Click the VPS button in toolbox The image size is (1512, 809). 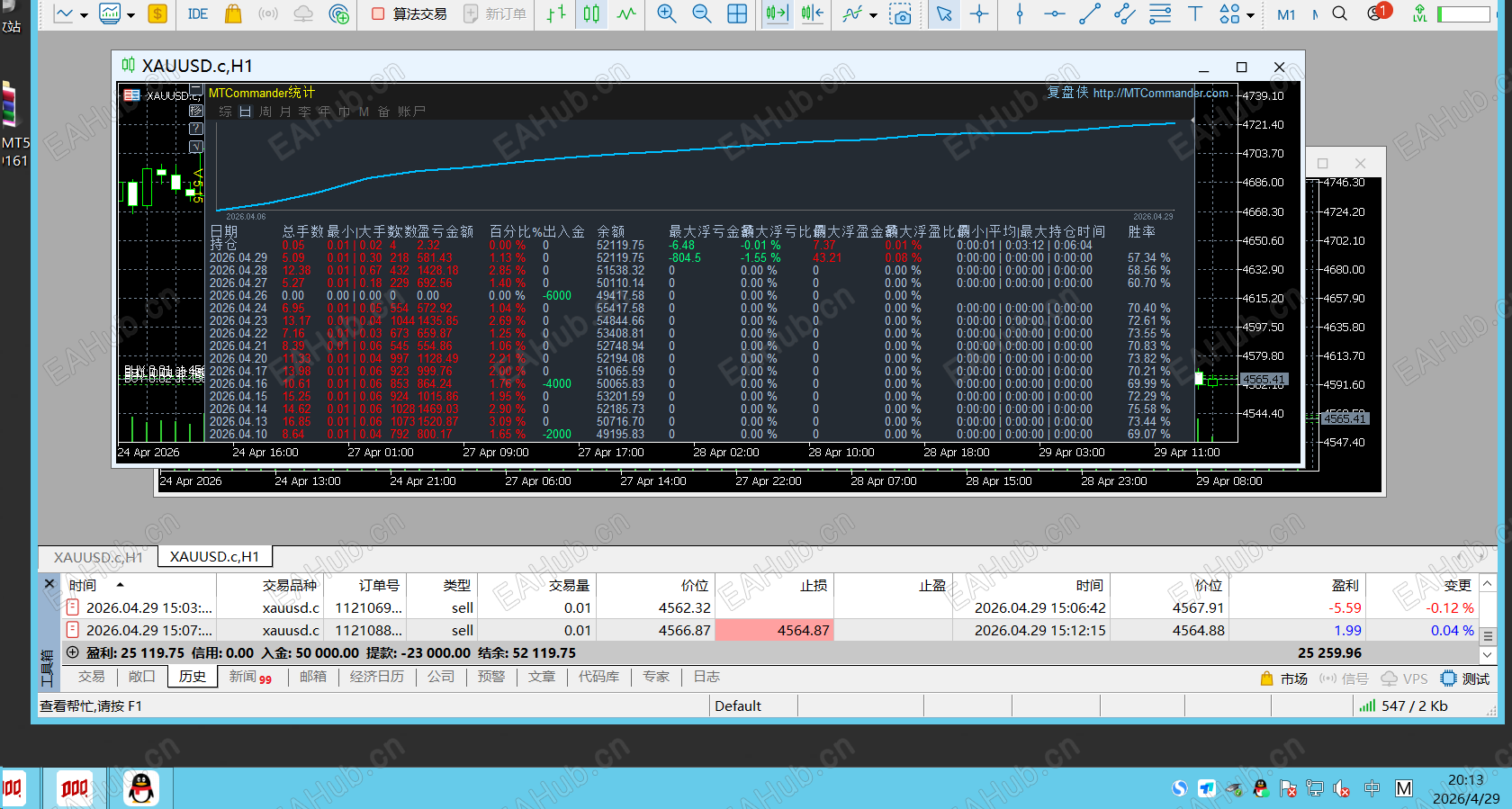click(1405, 679)
